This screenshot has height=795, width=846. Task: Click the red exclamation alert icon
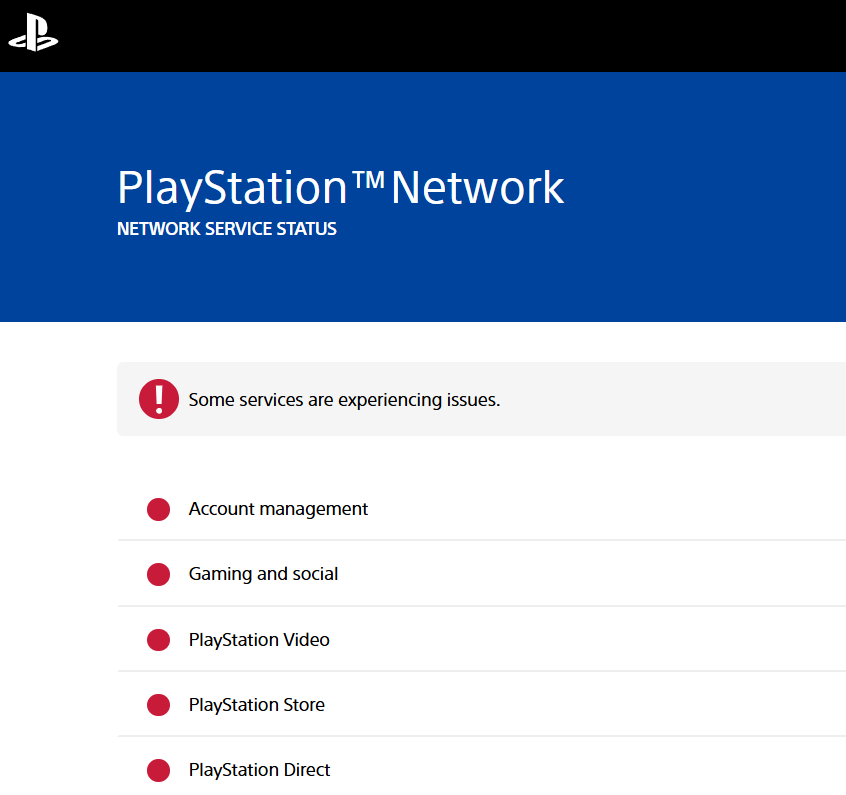pyautogui.click(x=159, y=400)
